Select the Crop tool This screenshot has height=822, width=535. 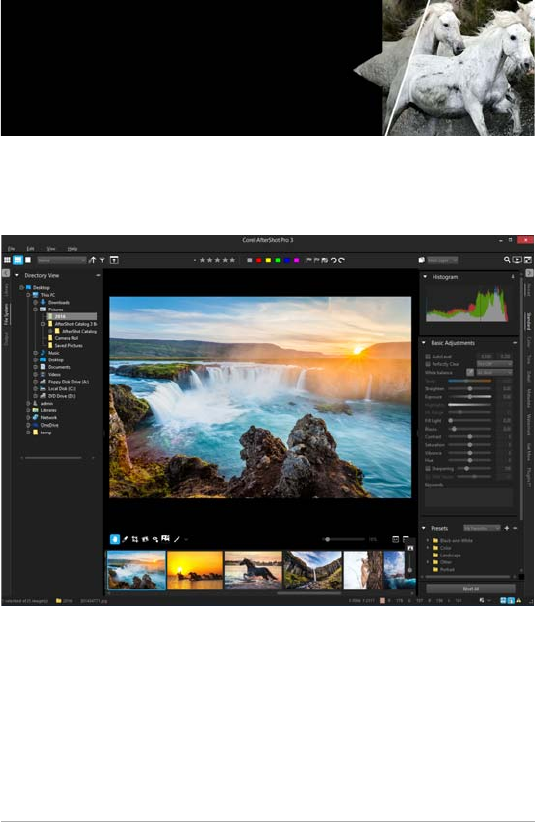coord(135,539)
